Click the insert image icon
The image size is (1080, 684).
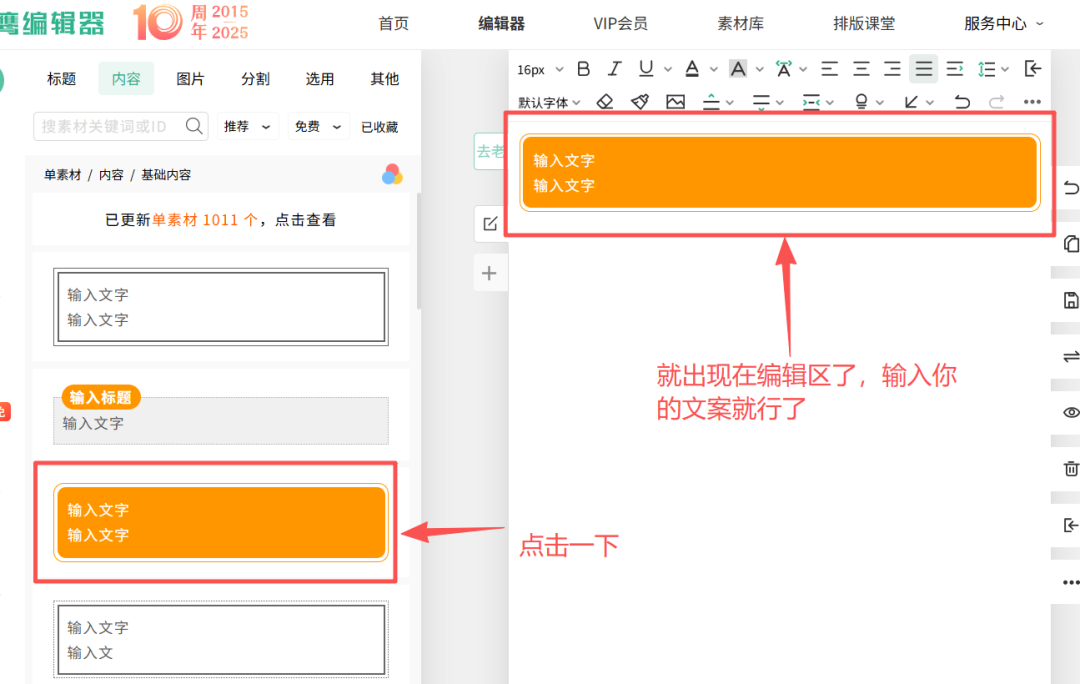(x=676, y=102)
